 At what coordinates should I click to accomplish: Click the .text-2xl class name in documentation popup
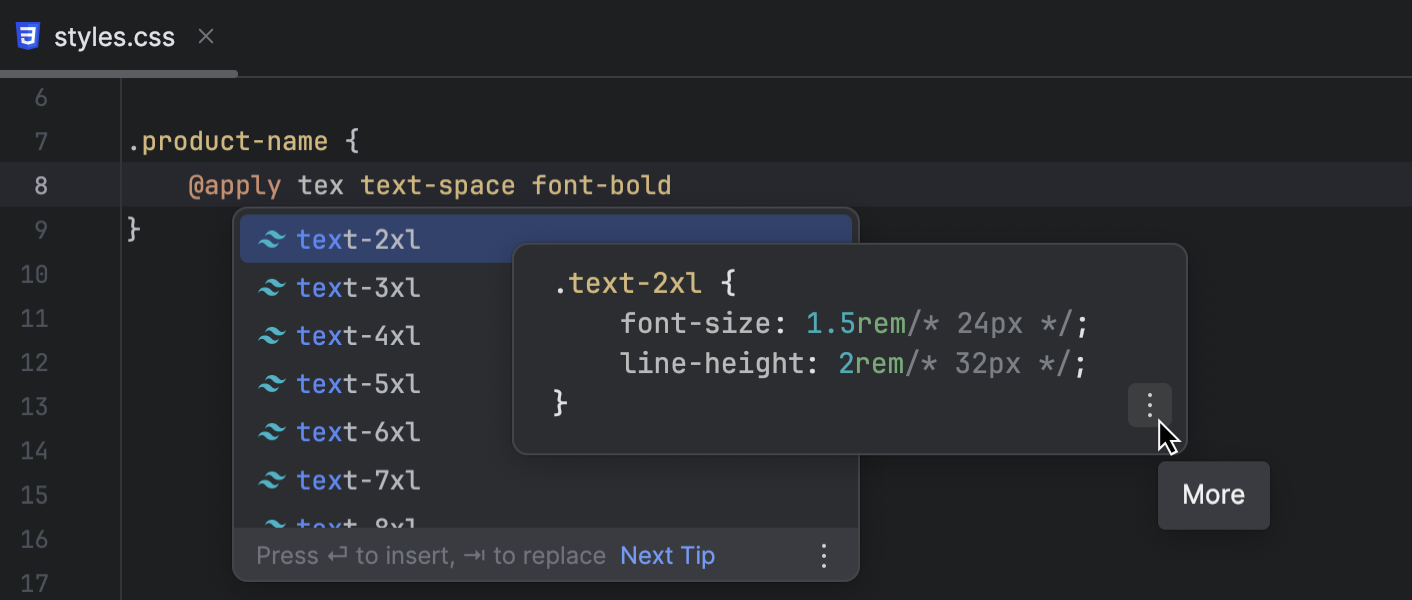tap(632, 282)
